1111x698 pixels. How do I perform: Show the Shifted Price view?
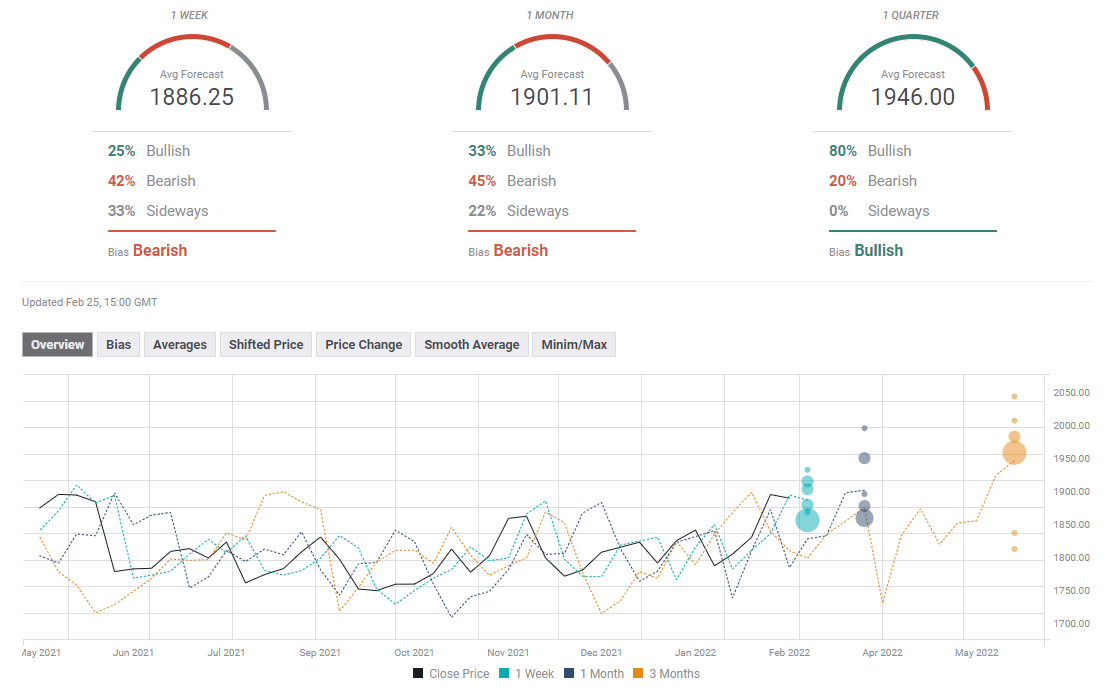tap(265, 344)
